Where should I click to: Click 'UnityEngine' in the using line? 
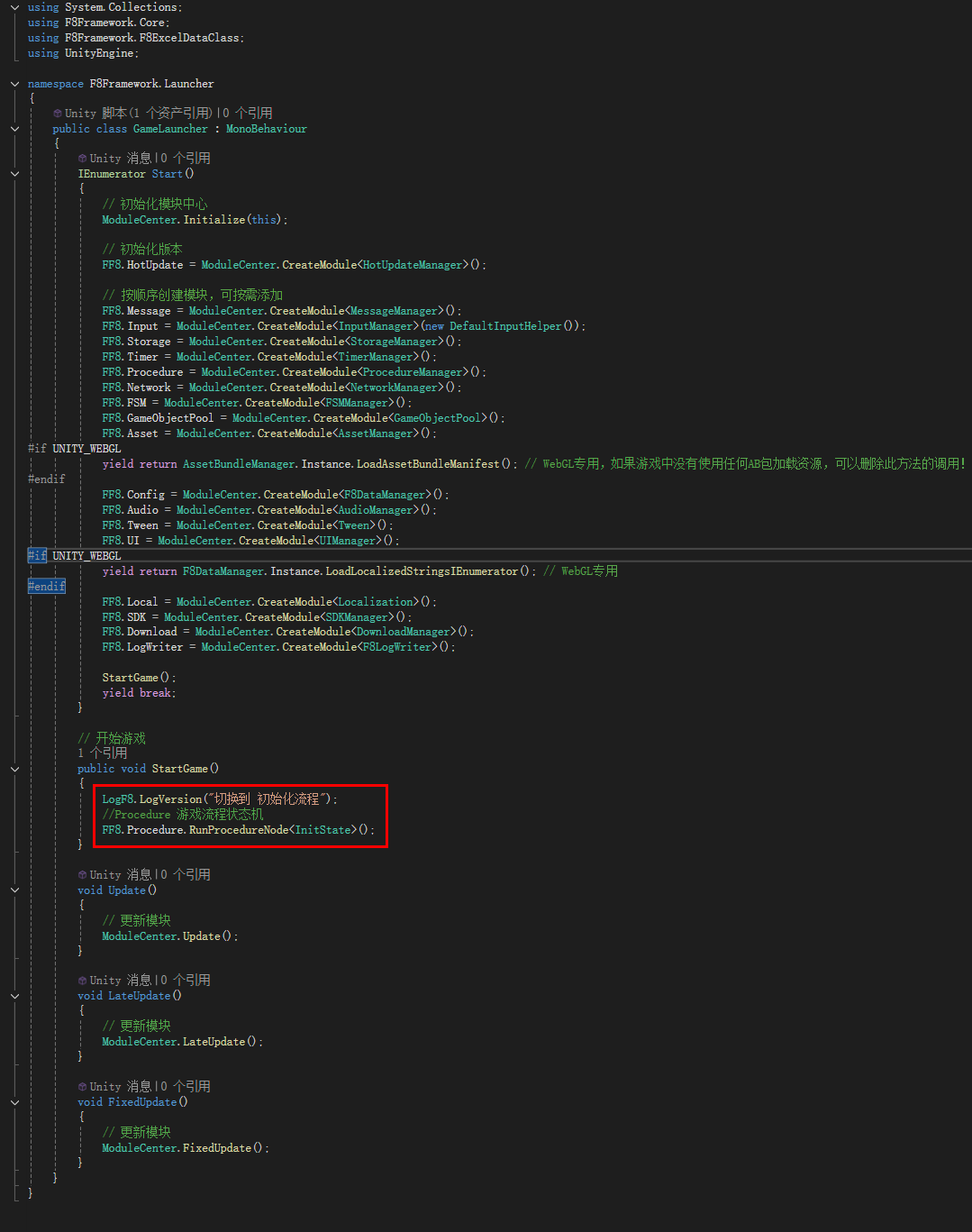[99, 53]
